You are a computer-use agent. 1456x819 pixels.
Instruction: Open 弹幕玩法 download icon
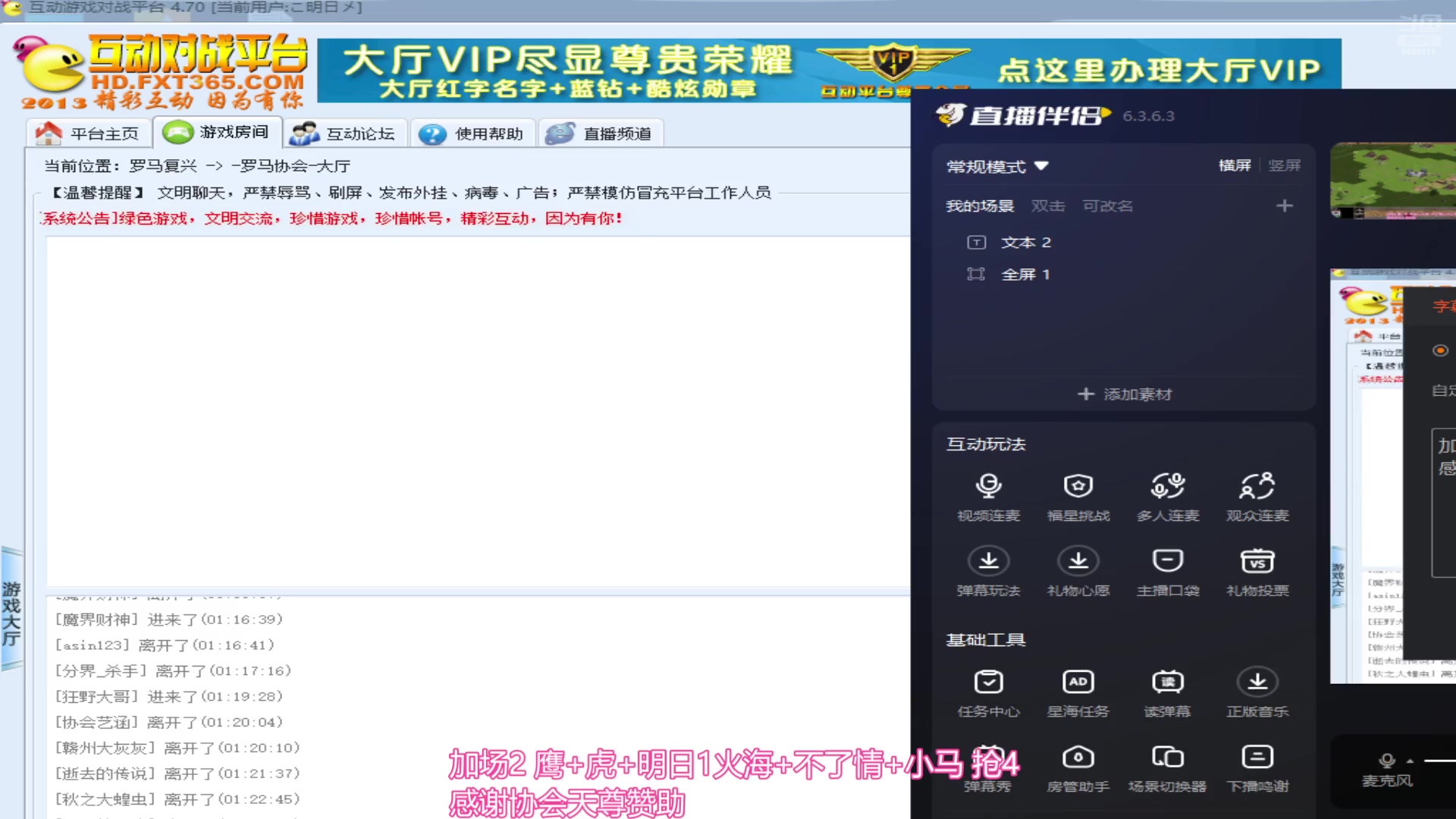988,573
